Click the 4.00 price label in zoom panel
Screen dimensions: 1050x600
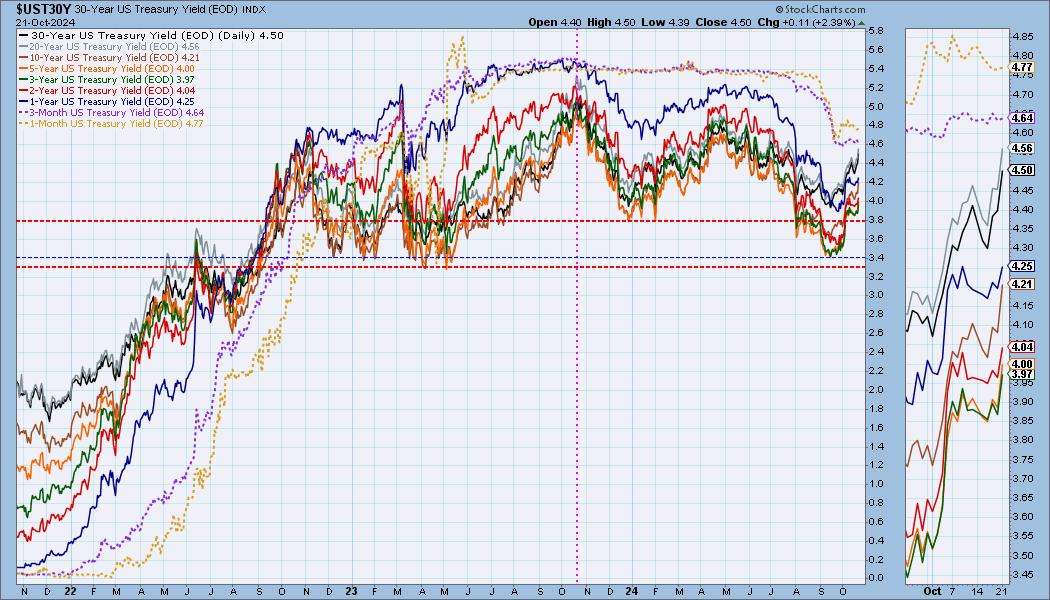click(1022, 364)
